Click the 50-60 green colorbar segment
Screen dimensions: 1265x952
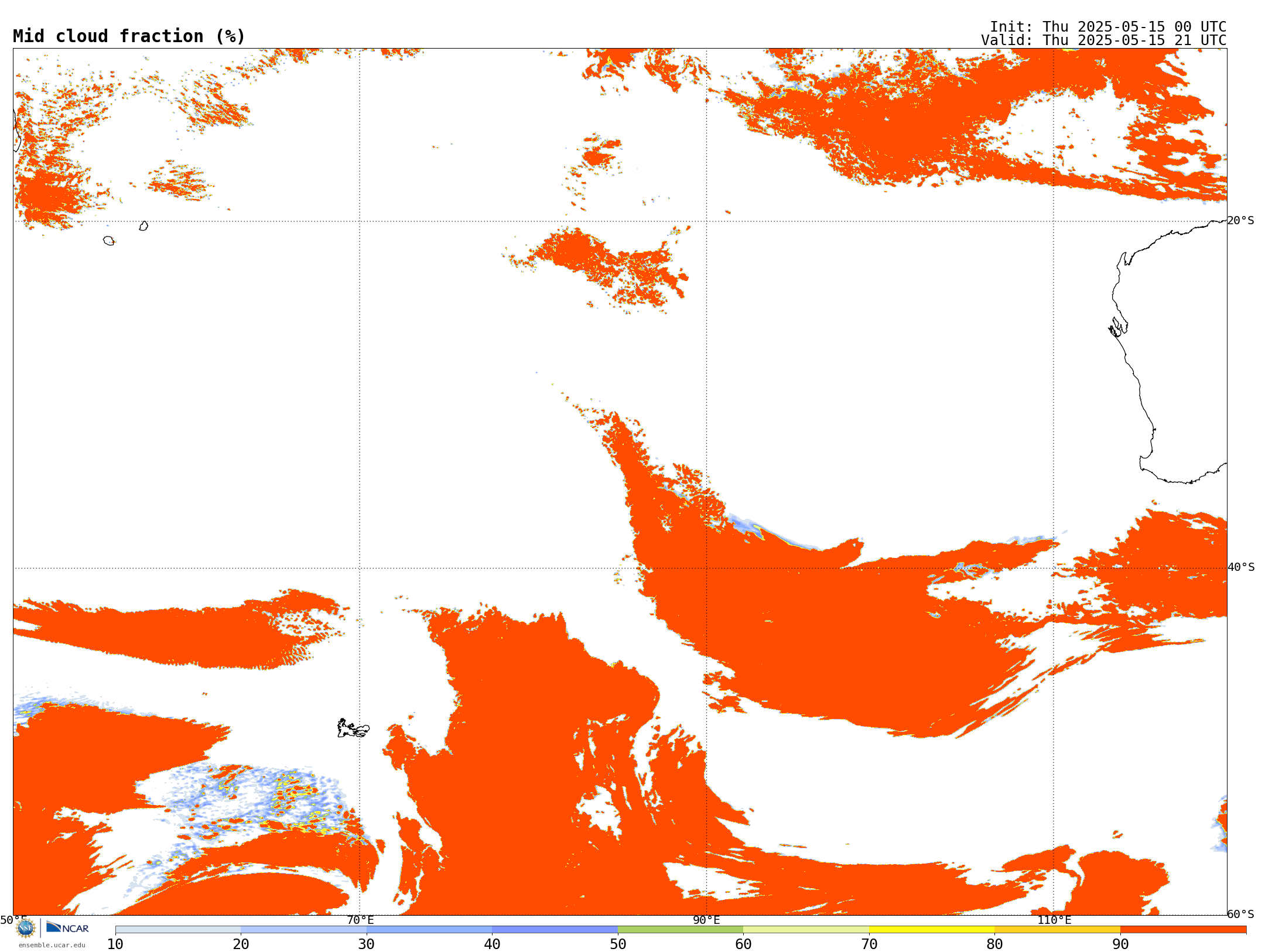click(681, 930)
